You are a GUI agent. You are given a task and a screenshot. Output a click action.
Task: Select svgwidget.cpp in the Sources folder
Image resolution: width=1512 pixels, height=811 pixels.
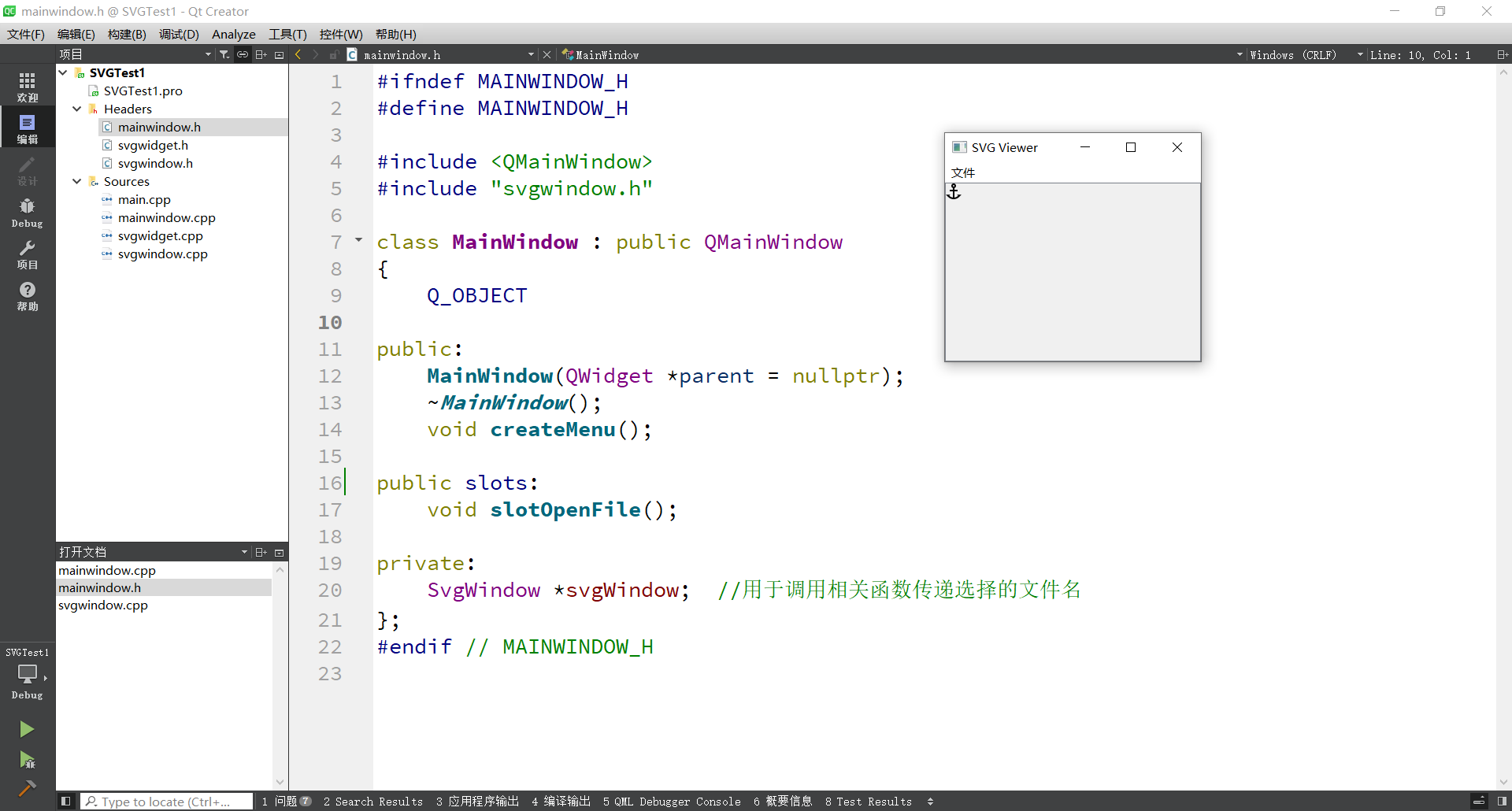(x=161, y=236)
